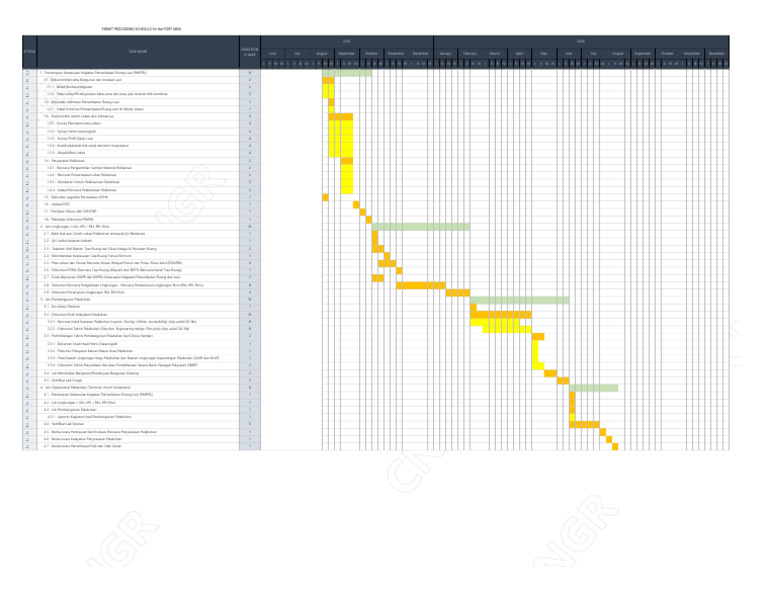Click action icon for 3.2 Dokumen Studi Kelayakan Pelabuhan
This screenshot has height=594, width=768.
pos(27,314)
